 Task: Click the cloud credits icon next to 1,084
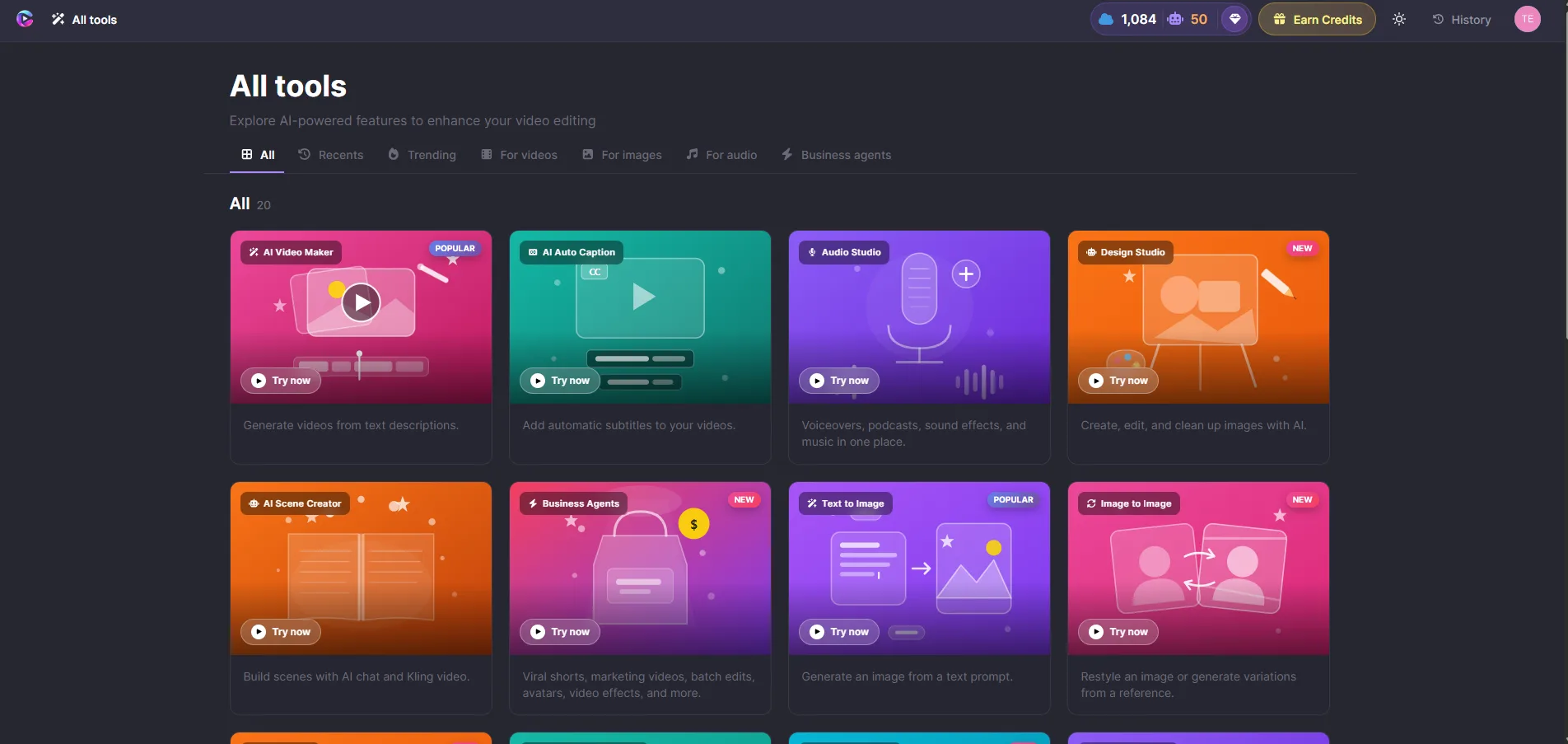[1106, 19]
